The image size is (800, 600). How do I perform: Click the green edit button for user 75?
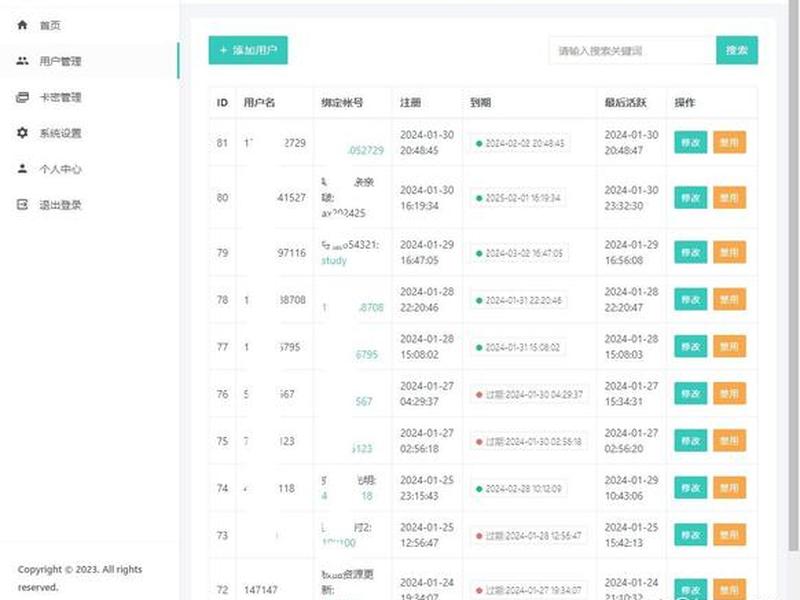click(x=690, y=441)
